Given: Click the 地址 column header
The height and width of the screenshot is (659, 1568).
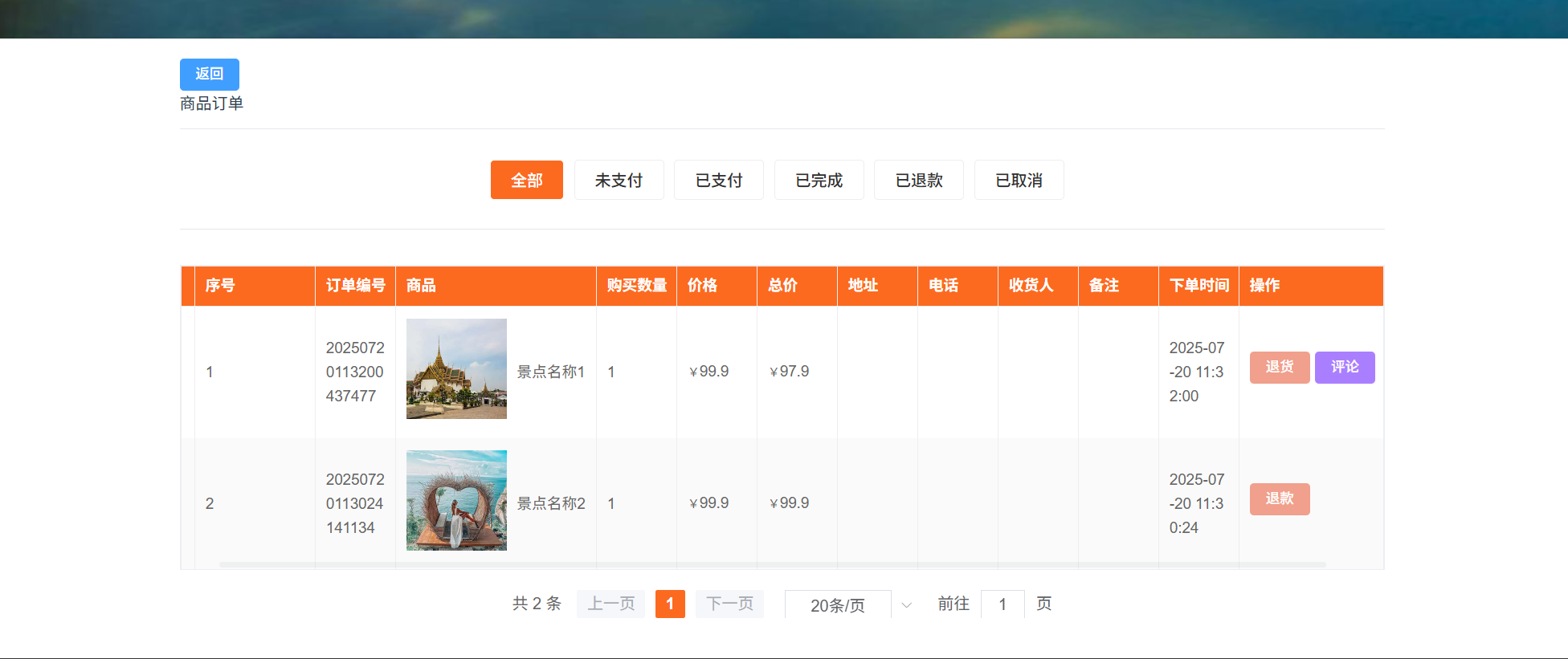Looking at the screenshot, I should tap(877, 286).
